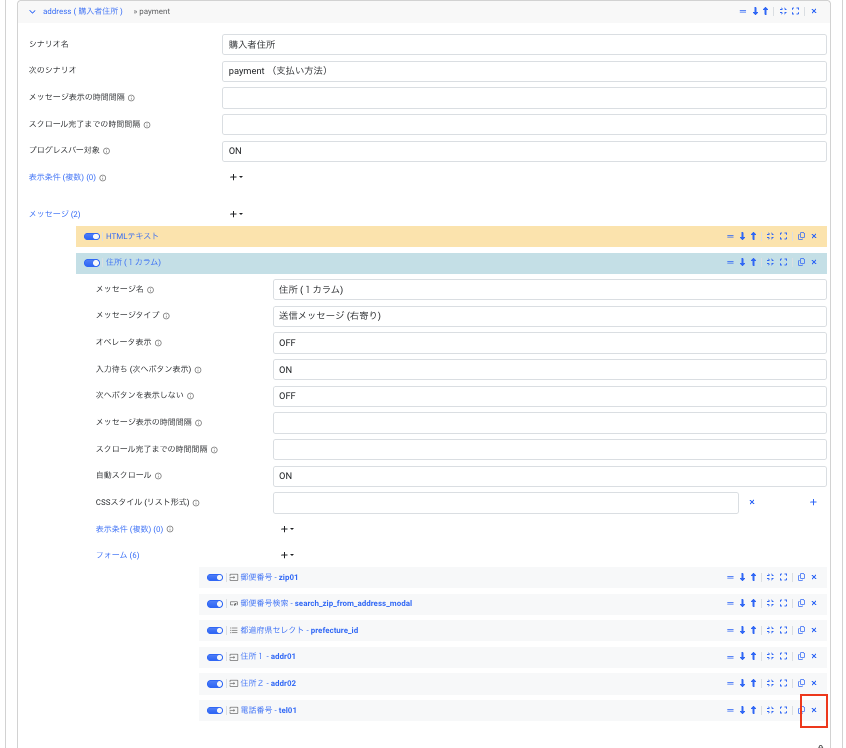846x748 pixels.
Task: Collapse icon on 住所 (1 カラム) message header
Action: coord(770,262)
